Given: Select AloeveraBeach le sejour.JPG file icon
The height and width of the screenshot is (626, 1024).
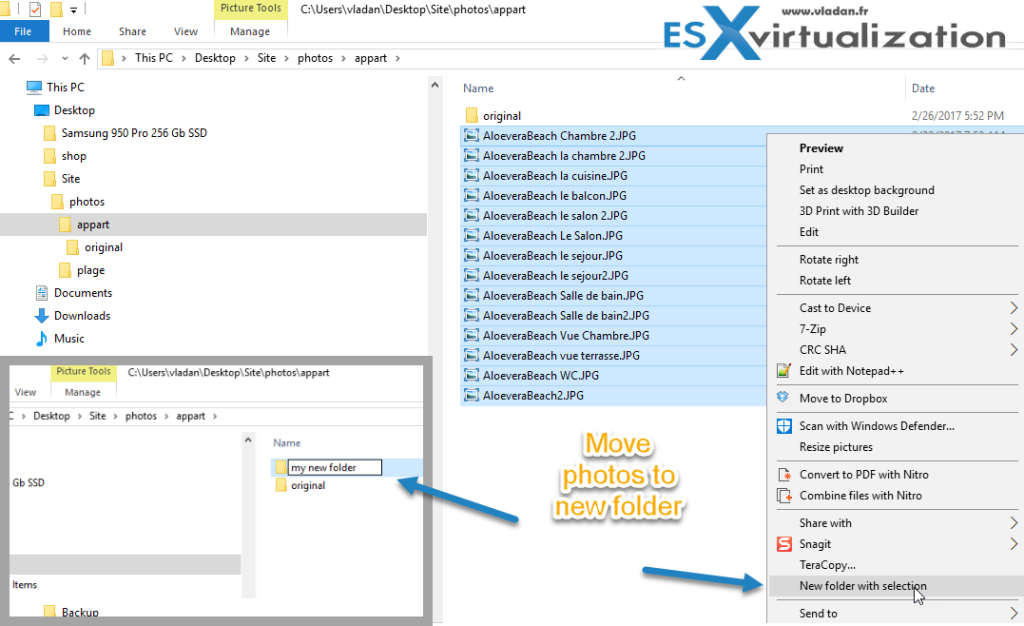Looking at the screenshot, I should coord(471,255).
